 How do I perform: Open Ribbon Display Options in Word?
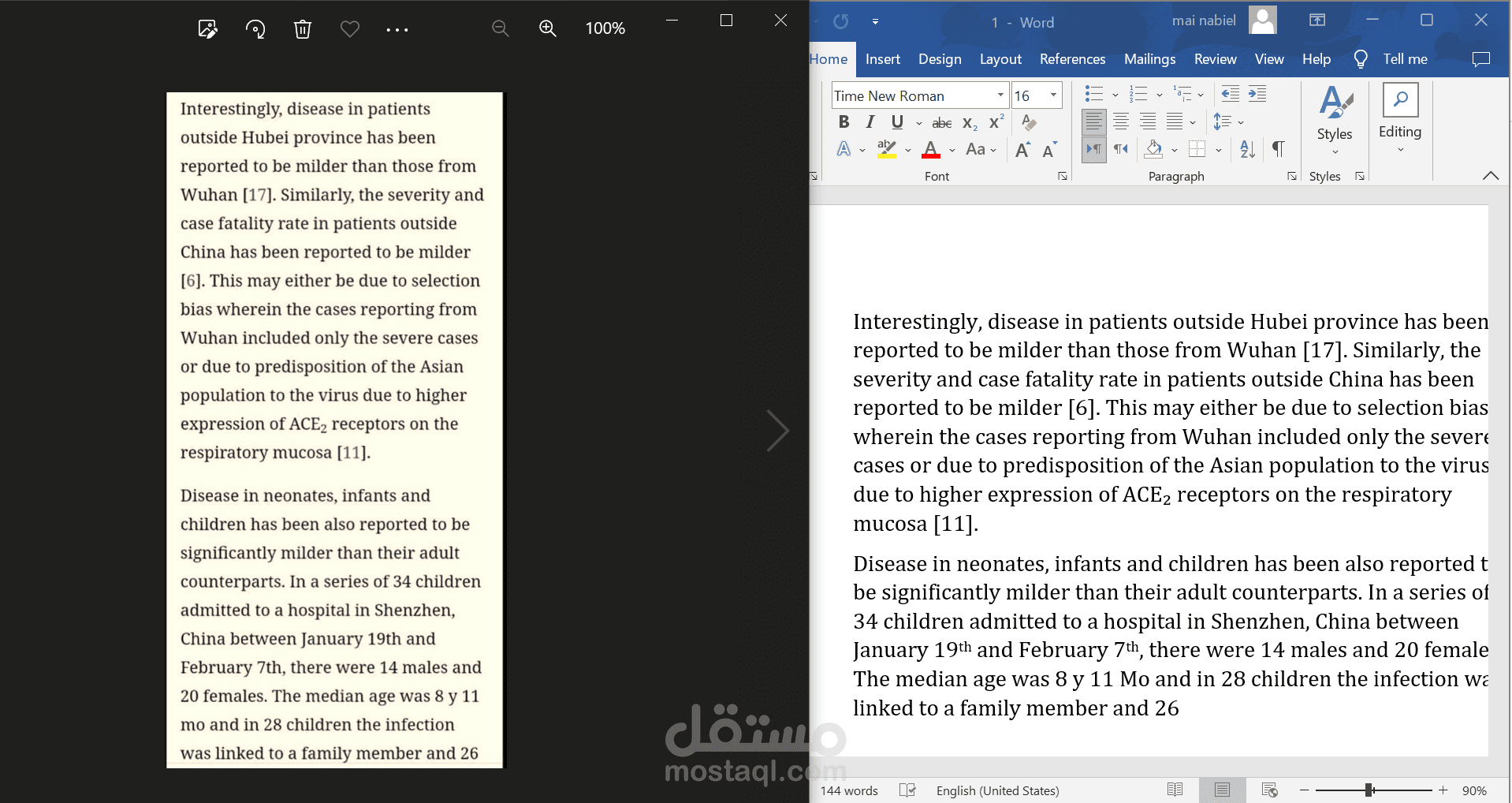(1317, 21)
